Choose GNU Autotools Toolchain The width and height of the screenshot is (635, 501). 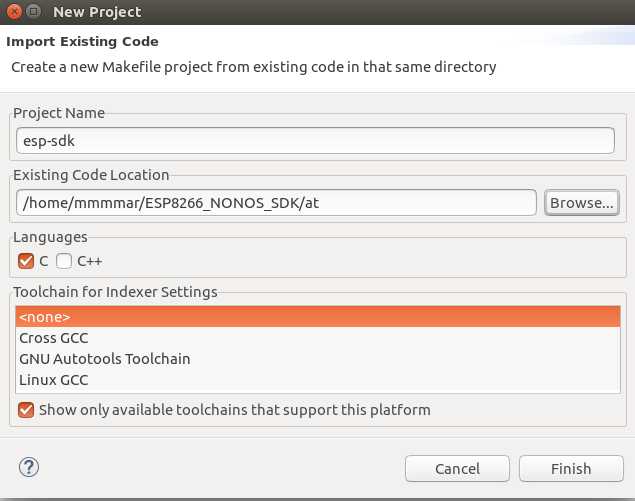(318, 359)
